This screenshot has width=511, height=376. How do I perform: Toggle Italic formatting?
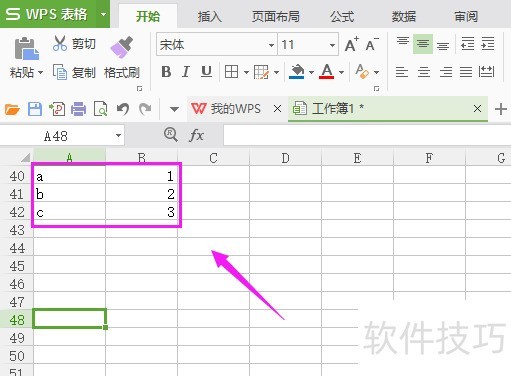coord(186,72)
